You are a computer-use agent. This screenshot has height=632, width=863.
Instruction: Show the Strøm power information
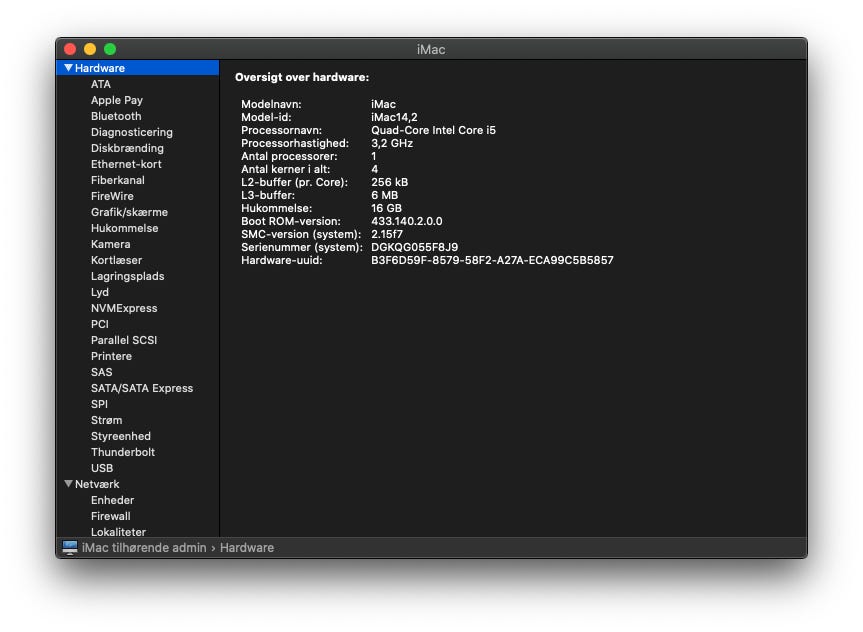point(106,420)
